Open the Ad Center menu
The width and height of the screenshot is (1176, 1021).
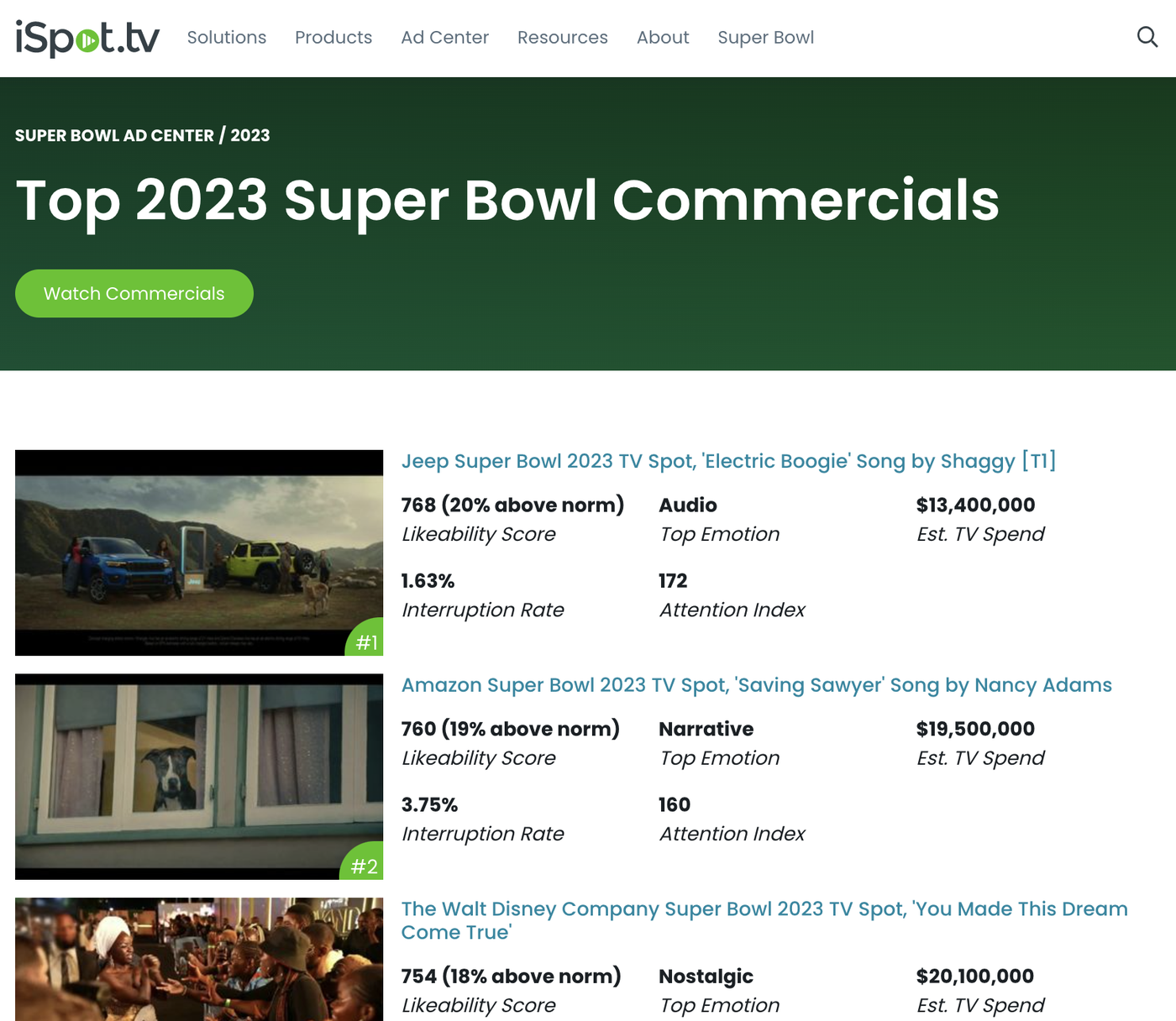coord(444,38)
